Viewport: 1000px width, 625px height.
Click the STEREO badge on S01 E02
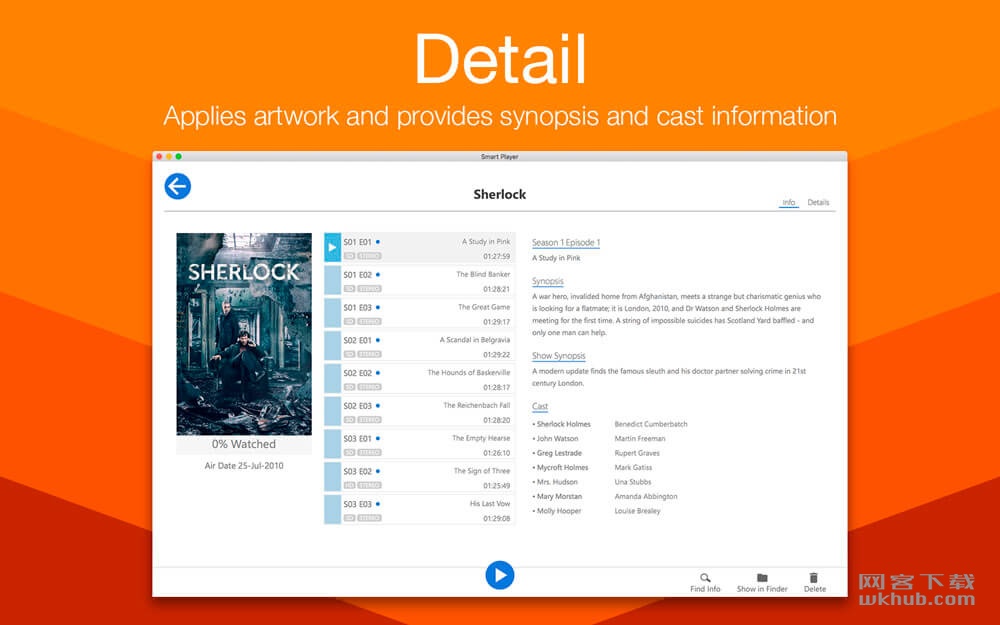pyautogui.click(x=369, y=288)
